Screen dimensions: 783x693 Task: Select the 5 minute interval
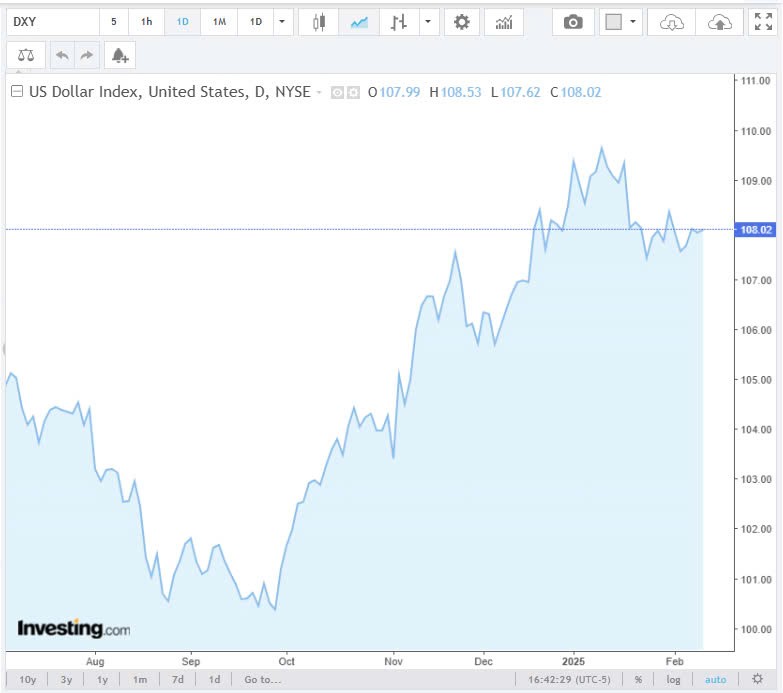pos(114,22)
